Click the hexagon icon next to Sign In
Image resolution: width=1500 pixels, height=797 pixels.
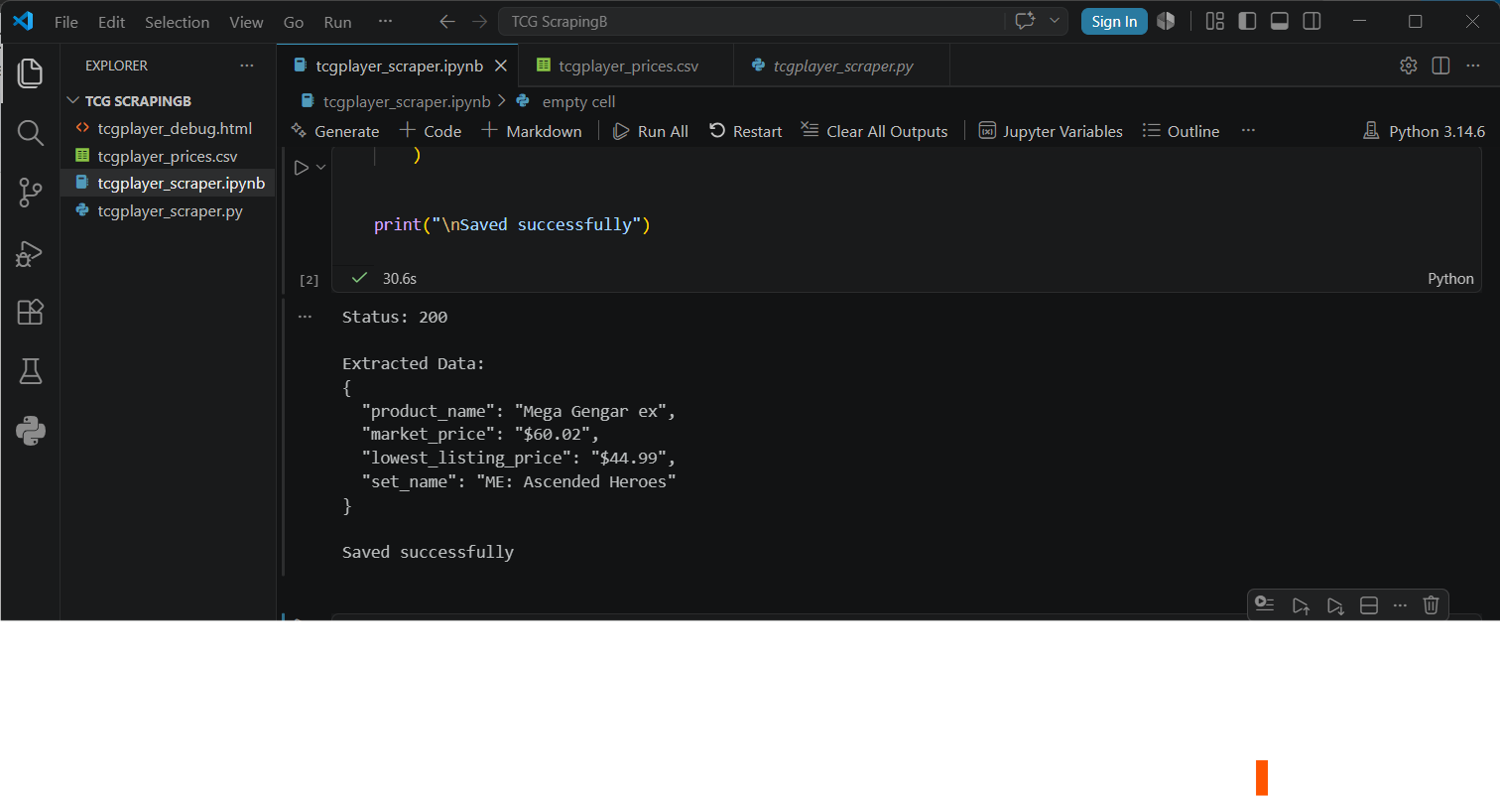tap(1165, 21)
